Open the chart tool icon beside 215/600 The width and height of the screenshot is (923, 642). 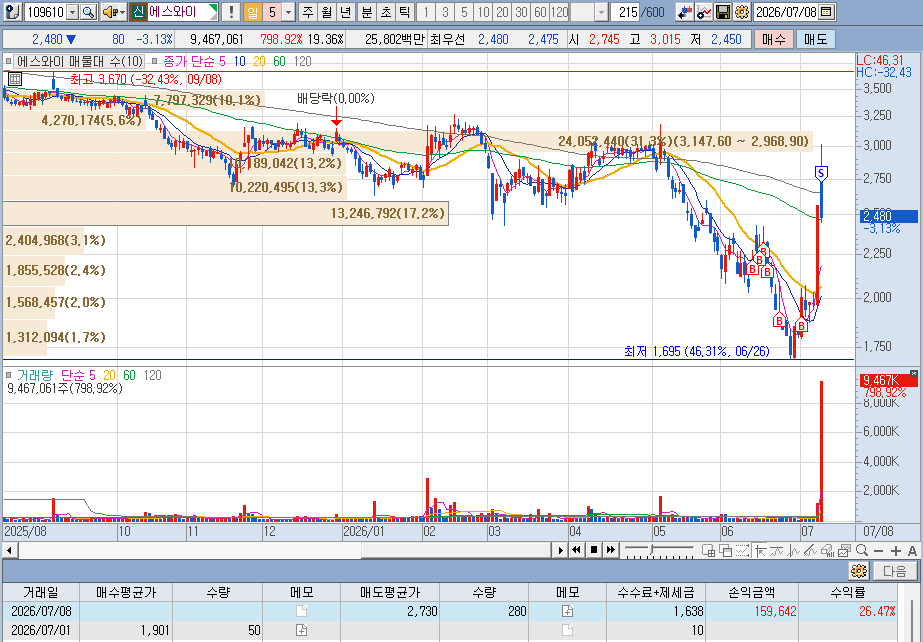point(684,11)
